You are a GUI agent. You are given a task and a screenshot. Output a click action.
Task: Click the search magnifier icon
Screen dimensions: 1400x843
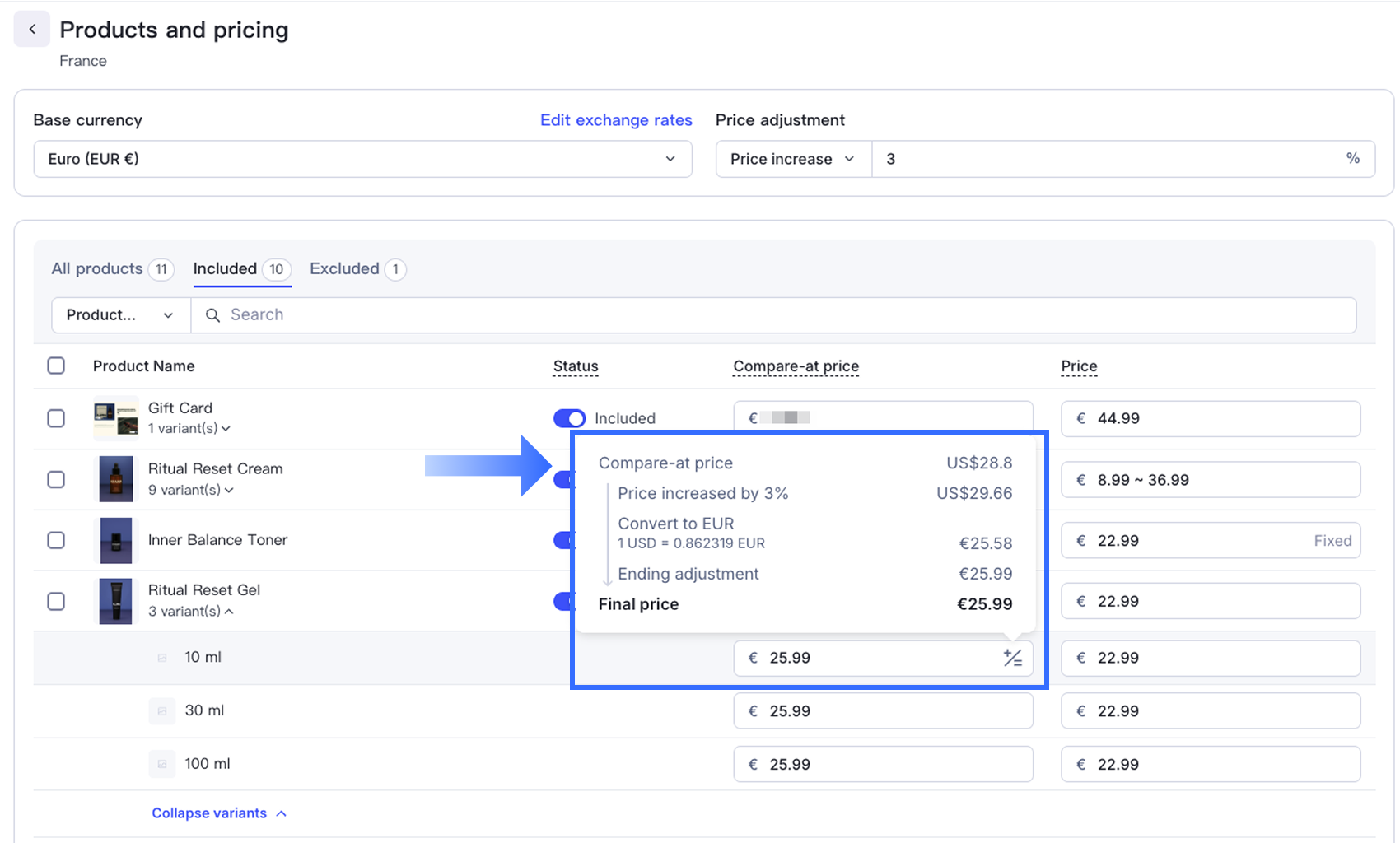[x=212, y=315]
